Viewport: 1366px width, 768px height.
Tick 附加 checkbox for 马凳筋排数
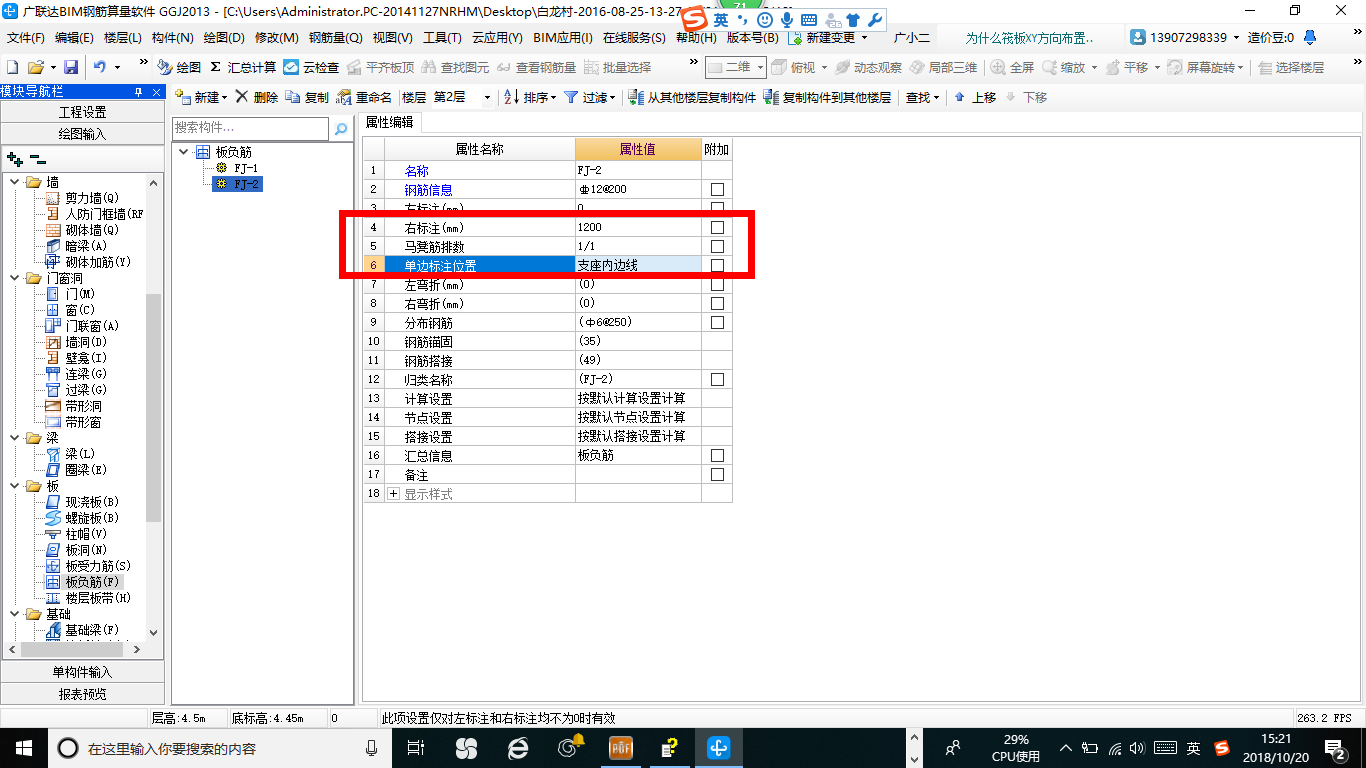coord(717,247)
